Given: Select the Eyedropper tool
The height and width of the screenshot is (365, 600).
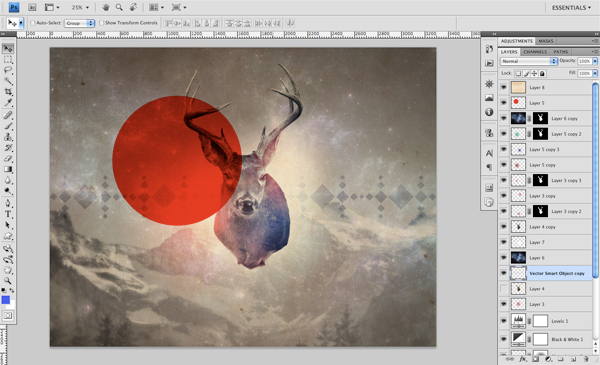Looking at the screenshot, I should pos(8,102).
